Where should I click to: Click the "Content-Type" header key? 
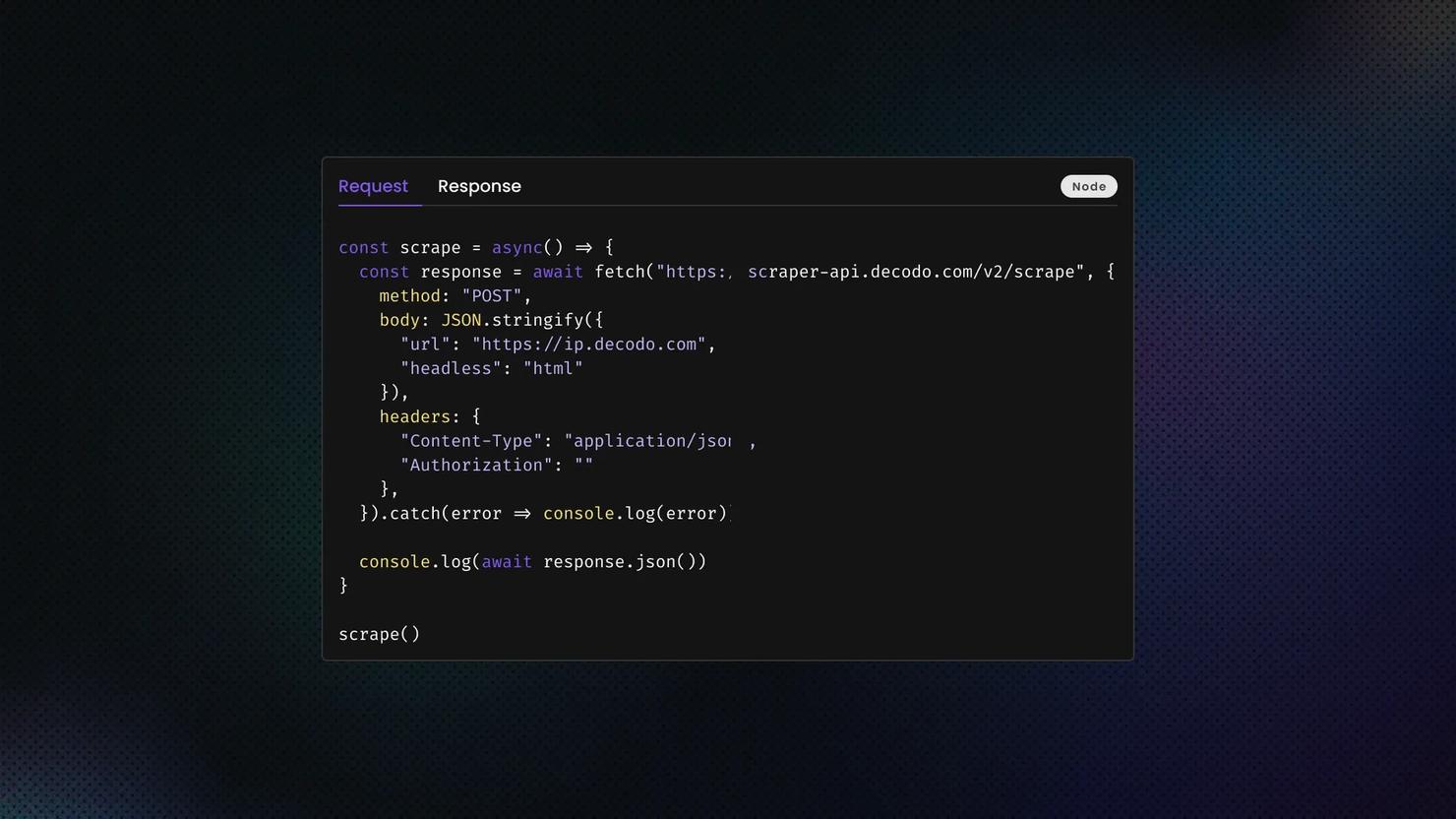(x=471, y=441)
